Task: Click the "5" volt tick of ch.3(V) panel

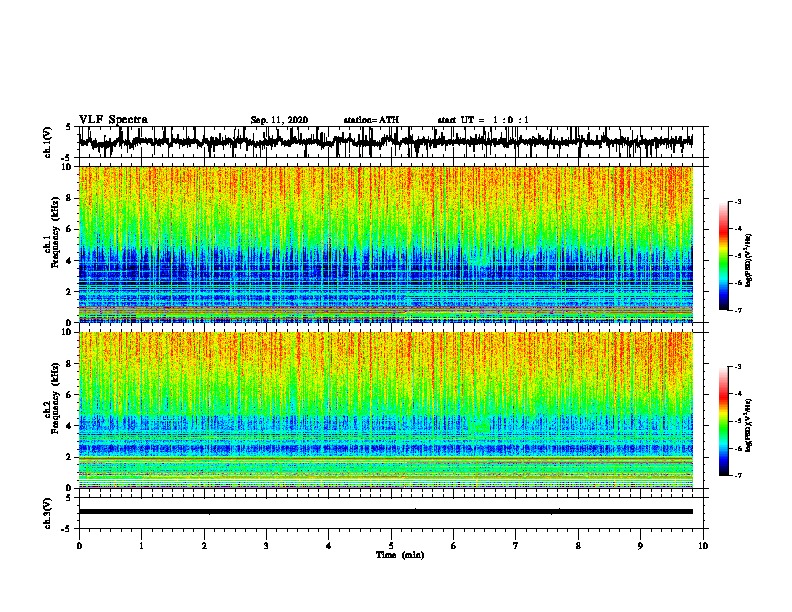Action: (69, 498)
